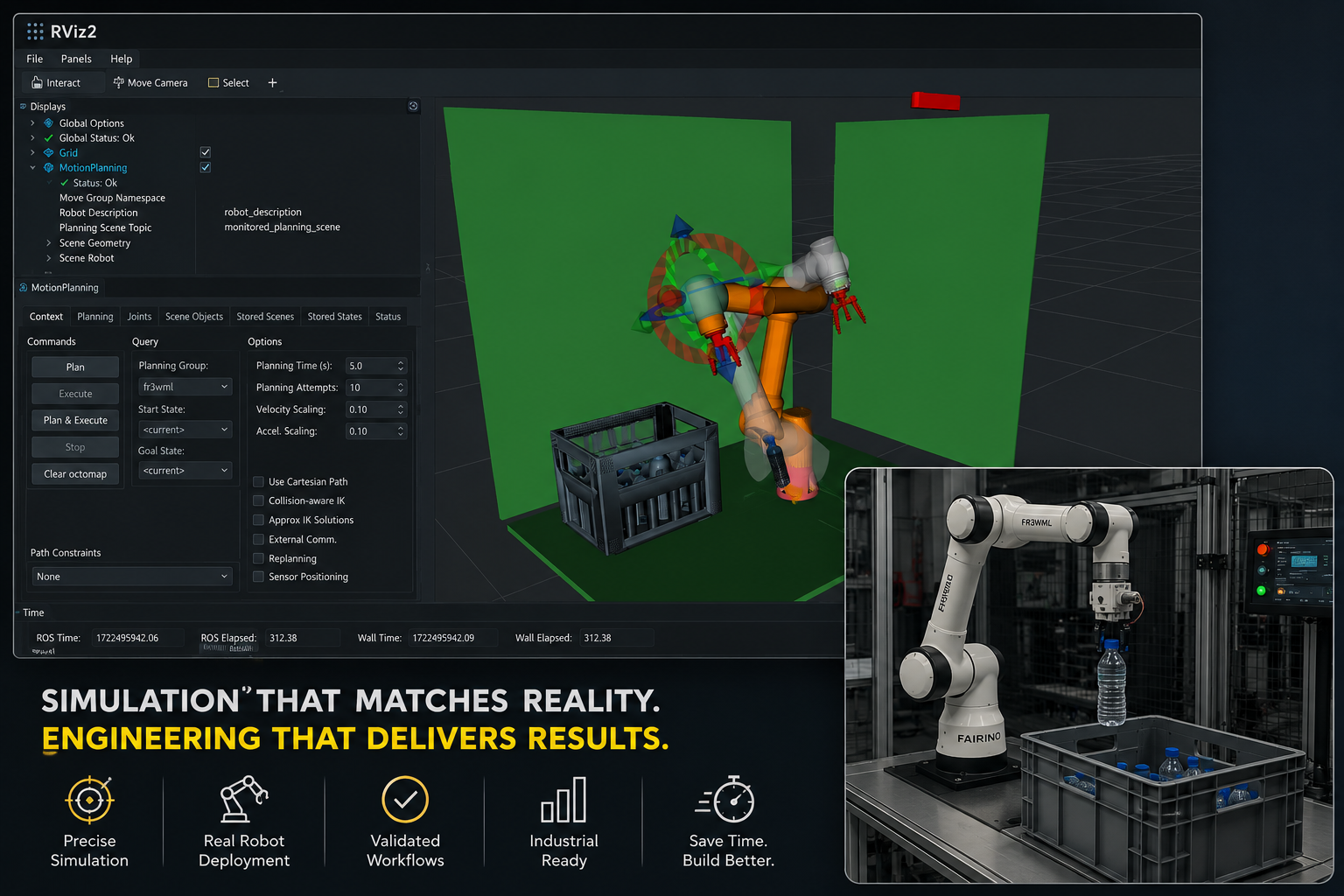1344x896 pixels.
Task: Click the RViz2 dotted logo icon
Action: pos(35,31)
